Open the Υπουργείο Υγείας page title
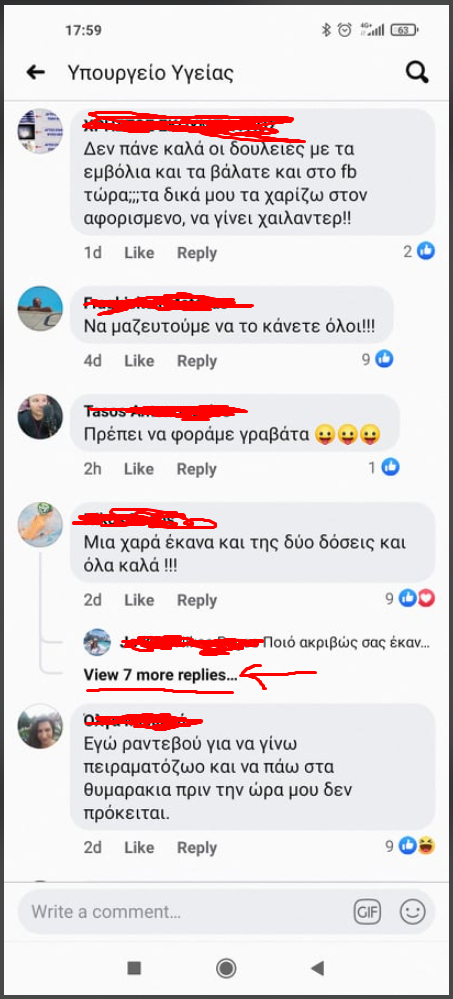This screenshot has width=453, height=999. [x=150, y=73]
